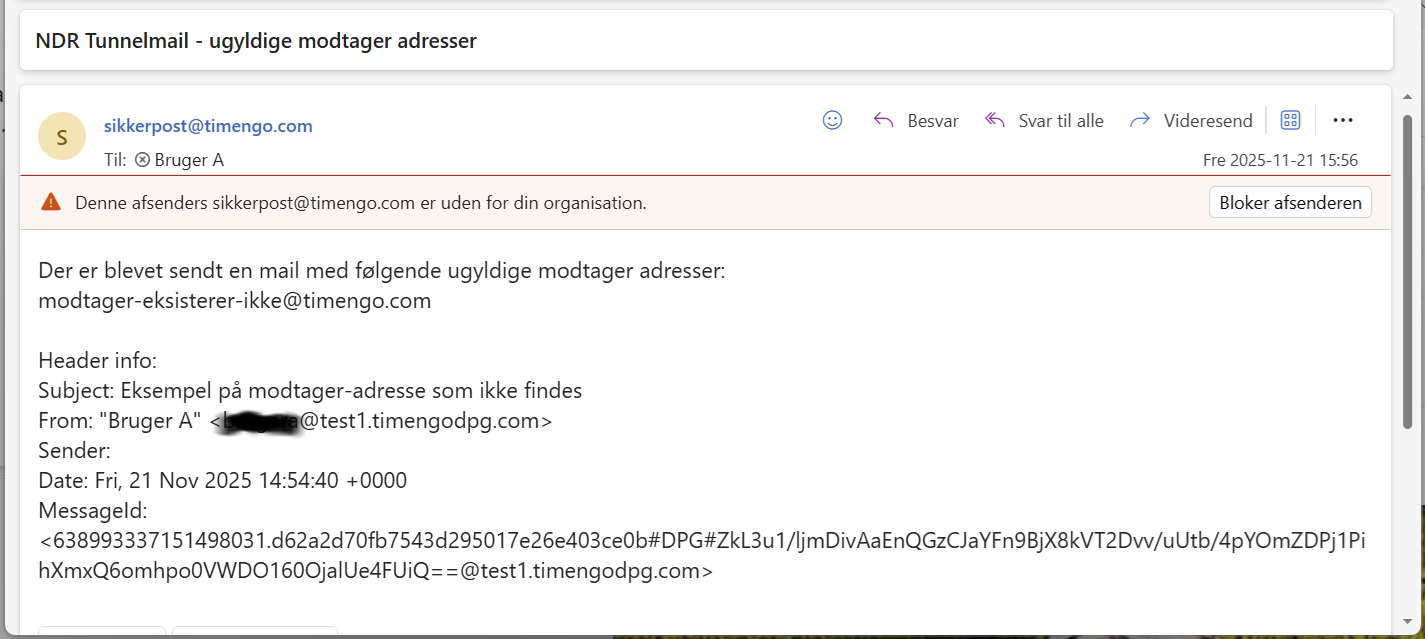This screenshot has height=639, width=1425.
Task: Click the sender avatar with letter S
Action: pyautogui.click(x=62, y=137)
